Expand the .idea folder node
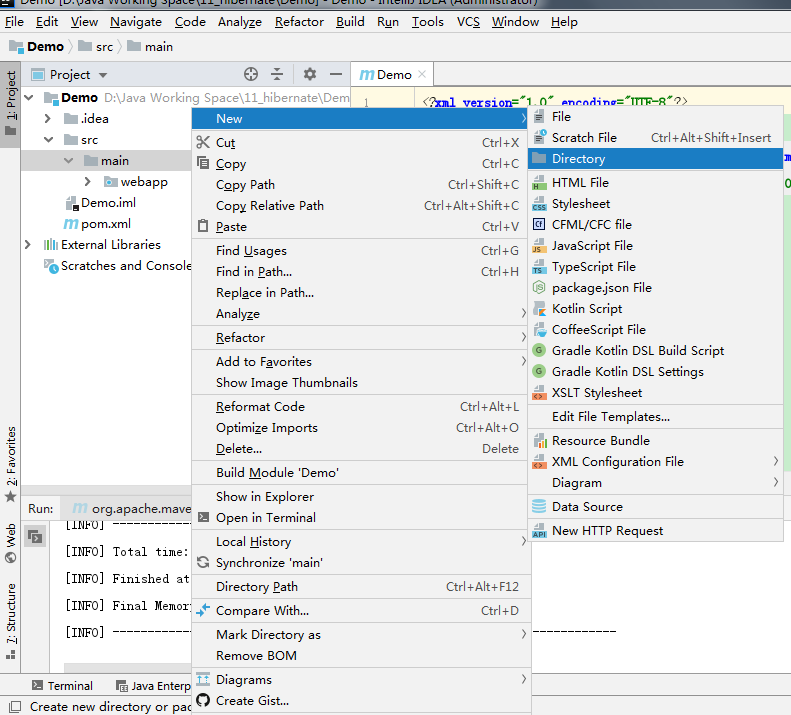Viewport: 791px width, 715px height. (48, 118)
